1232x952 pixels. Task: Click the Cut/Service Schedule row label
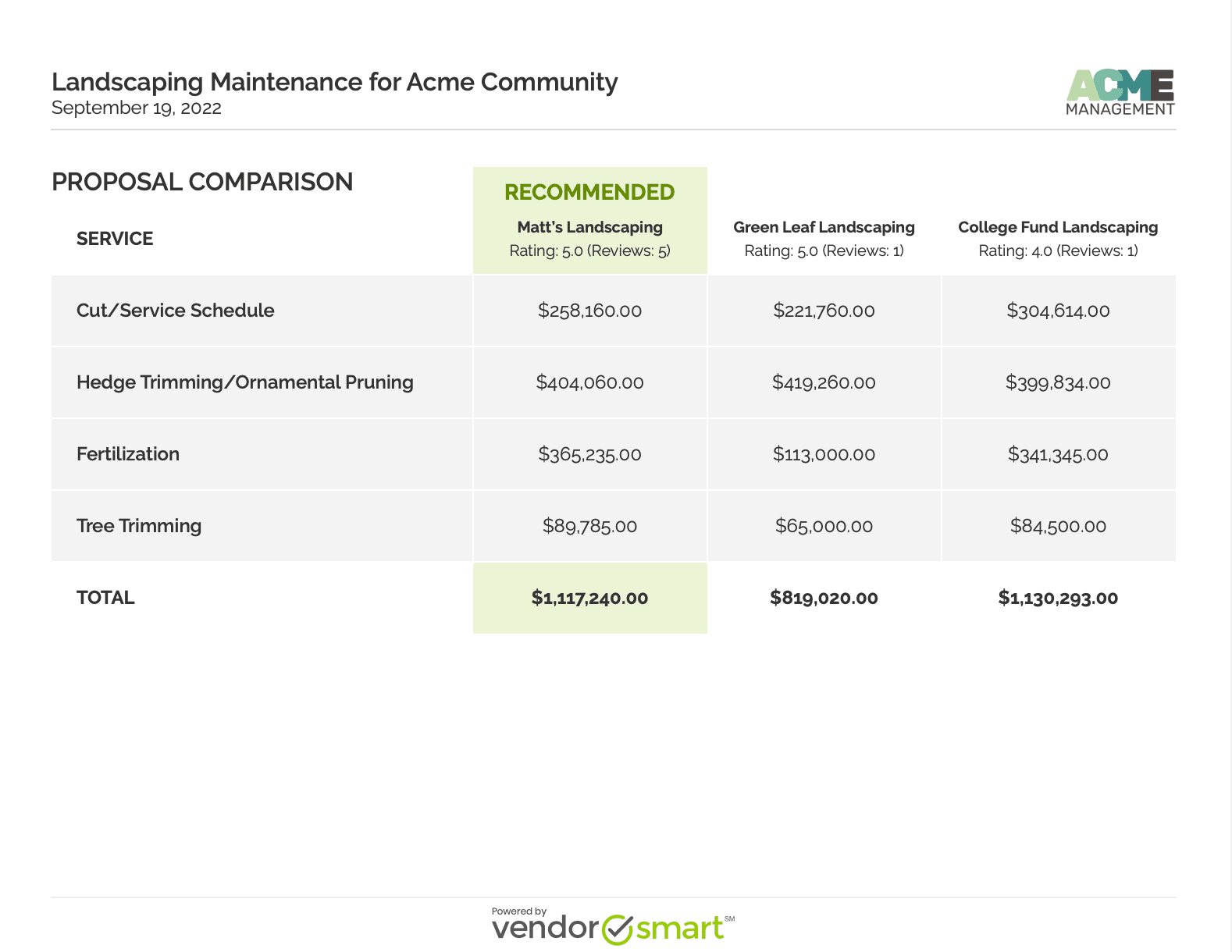(x=176, y=311)
